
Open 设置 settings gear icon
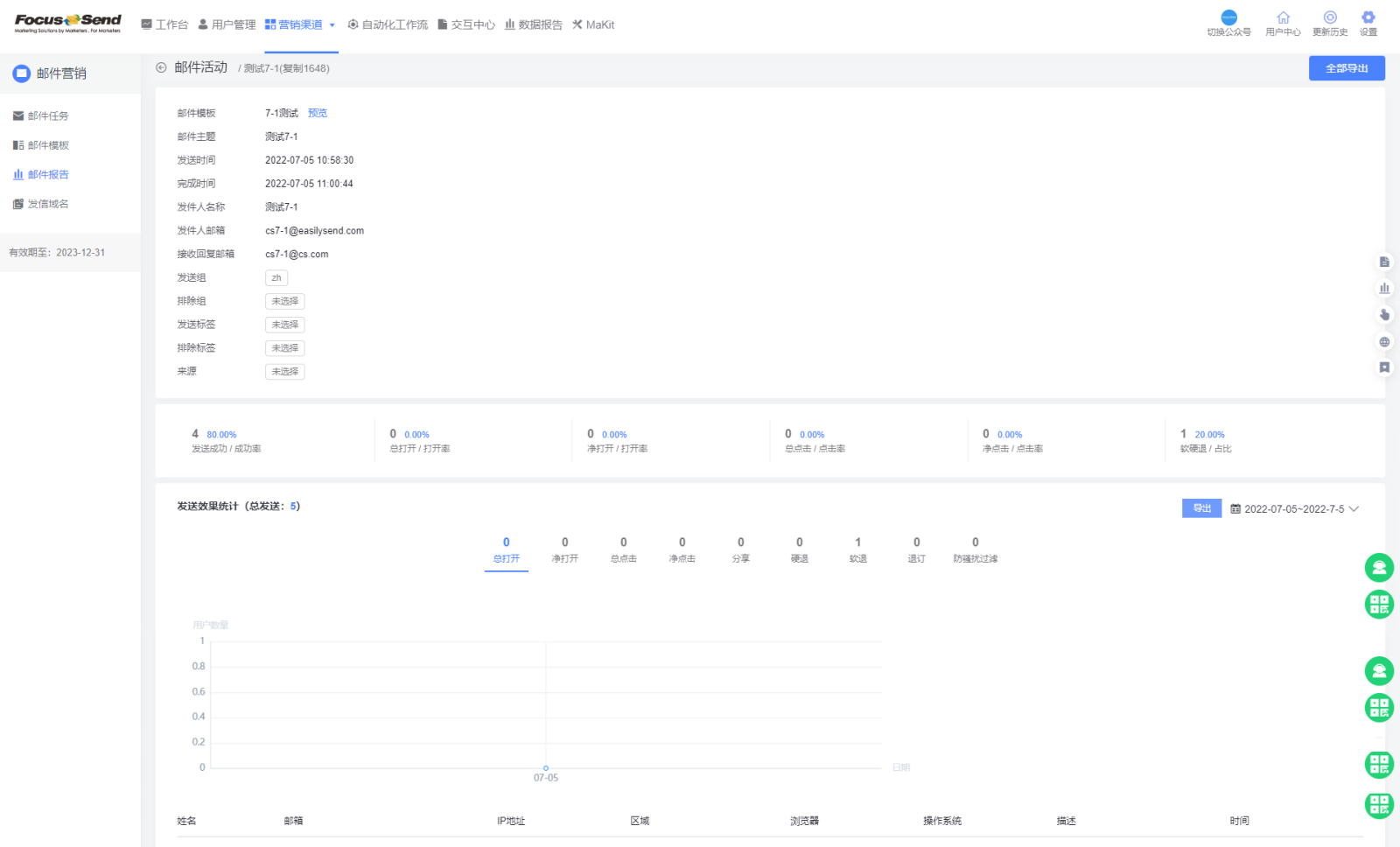(x=1368, y=17)
